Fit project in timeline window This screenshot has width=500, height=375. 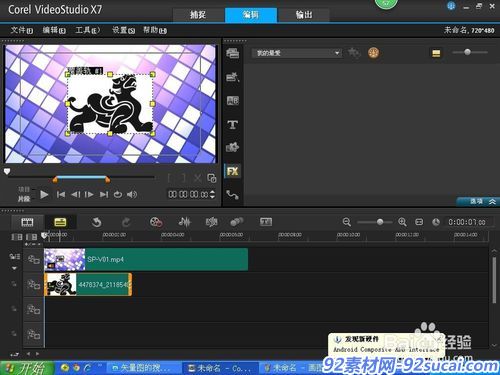[419, 222]
